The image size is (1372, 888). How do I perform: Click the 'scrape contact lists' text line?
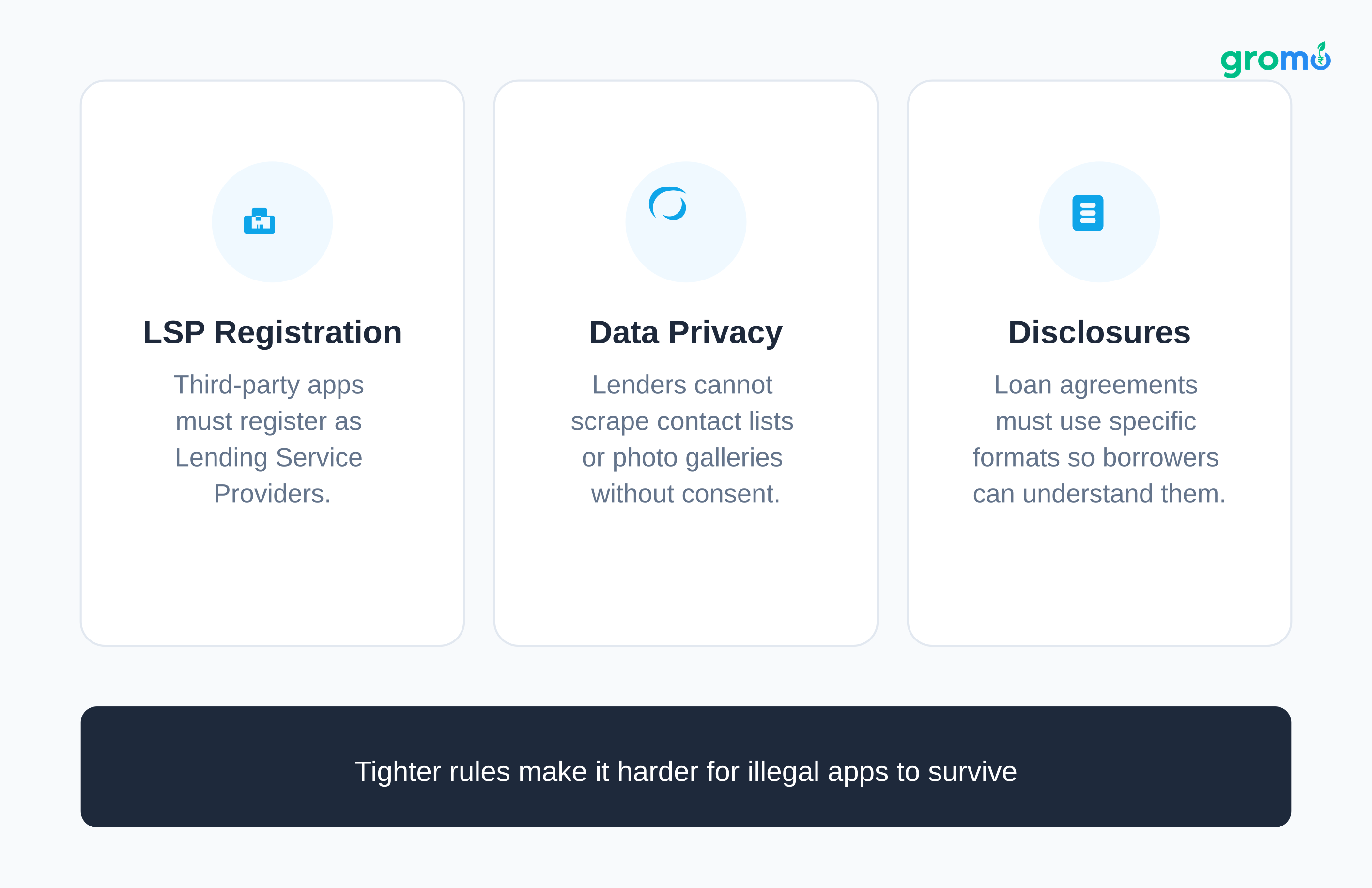coord(682,421)
